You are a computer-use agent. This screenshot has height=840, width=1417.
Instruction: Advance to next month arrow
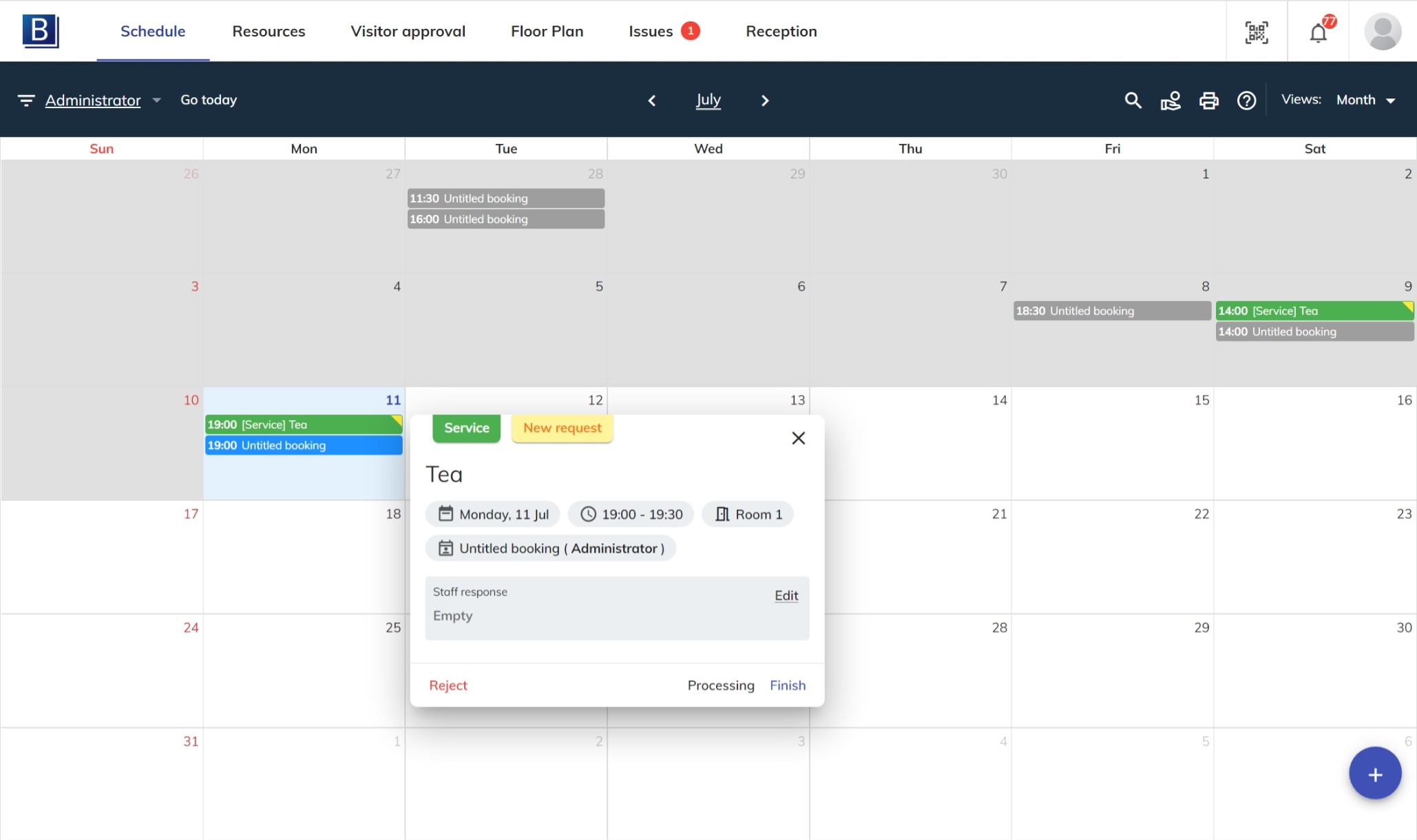click(x=764, y=101)
